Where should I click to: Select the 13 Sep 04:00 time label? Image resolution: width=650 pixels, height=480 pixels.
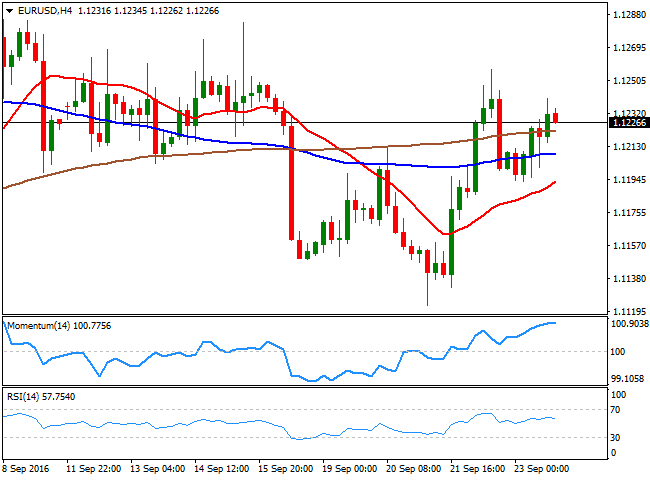click(158, 469)
